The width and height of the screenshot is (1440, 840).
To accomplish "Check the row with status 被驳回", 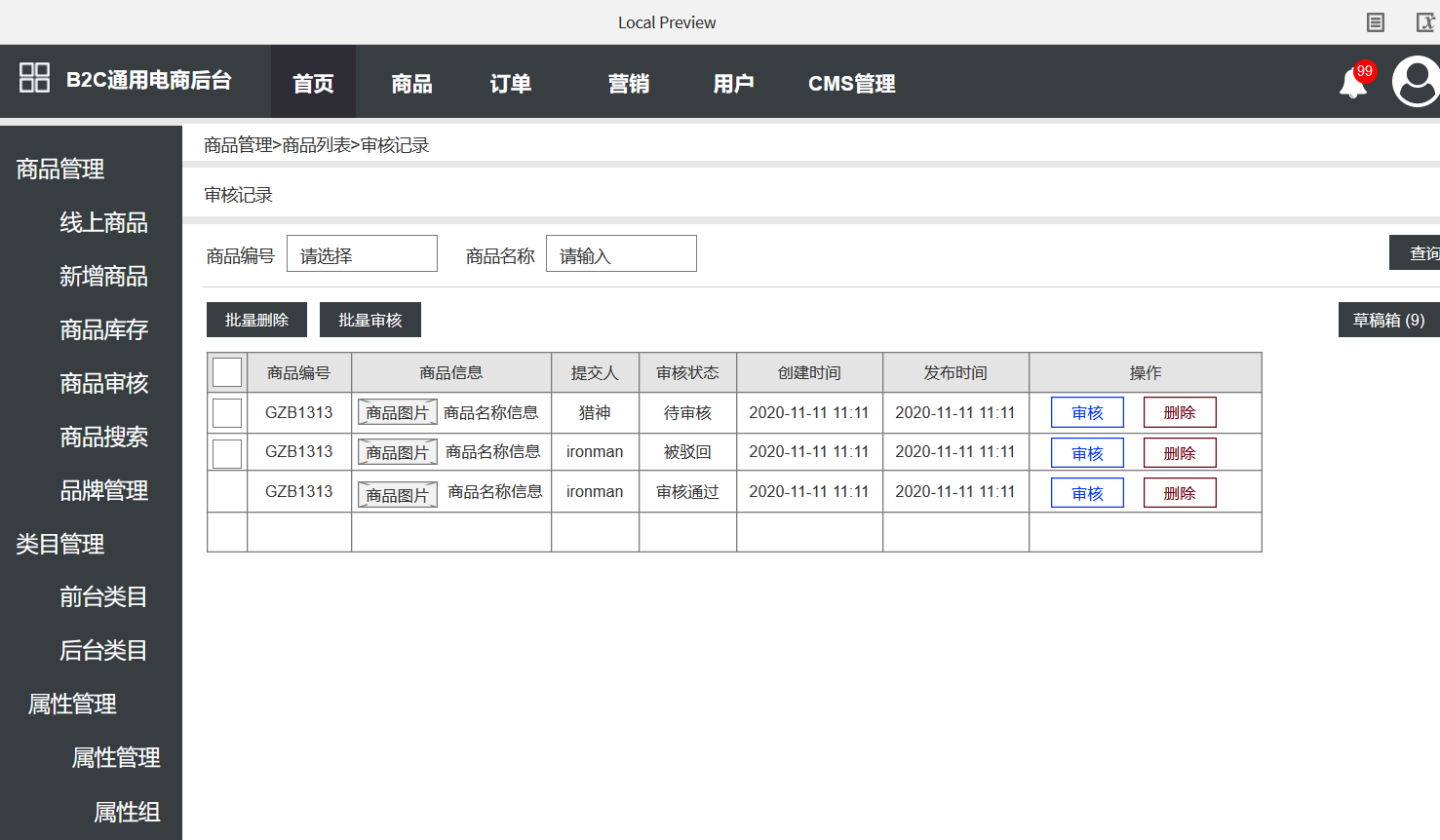I will [227, 453].
